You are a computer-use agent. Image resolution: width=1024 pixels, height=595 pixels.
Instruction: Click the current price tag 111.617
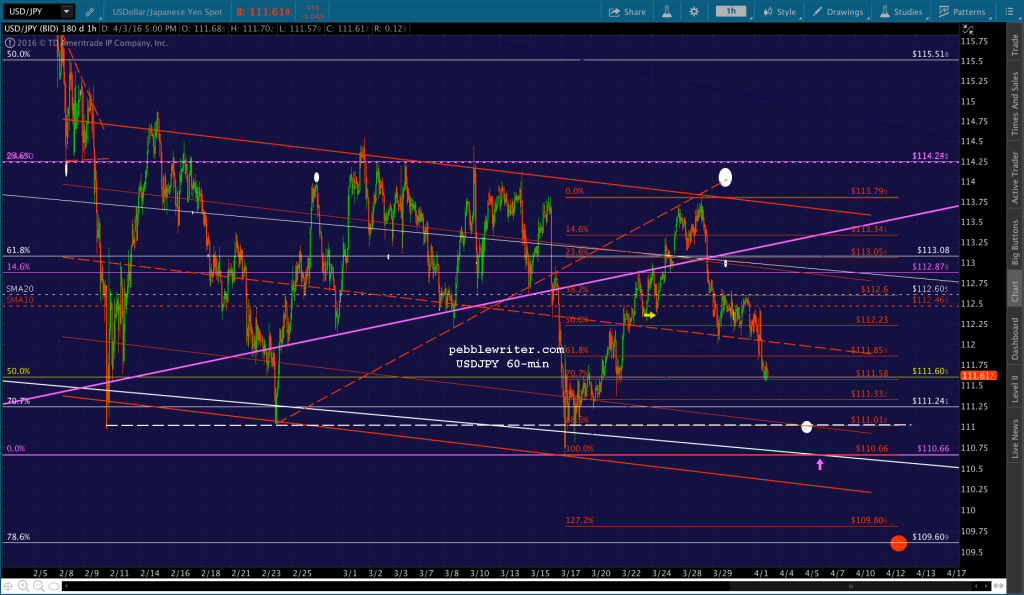978,376
